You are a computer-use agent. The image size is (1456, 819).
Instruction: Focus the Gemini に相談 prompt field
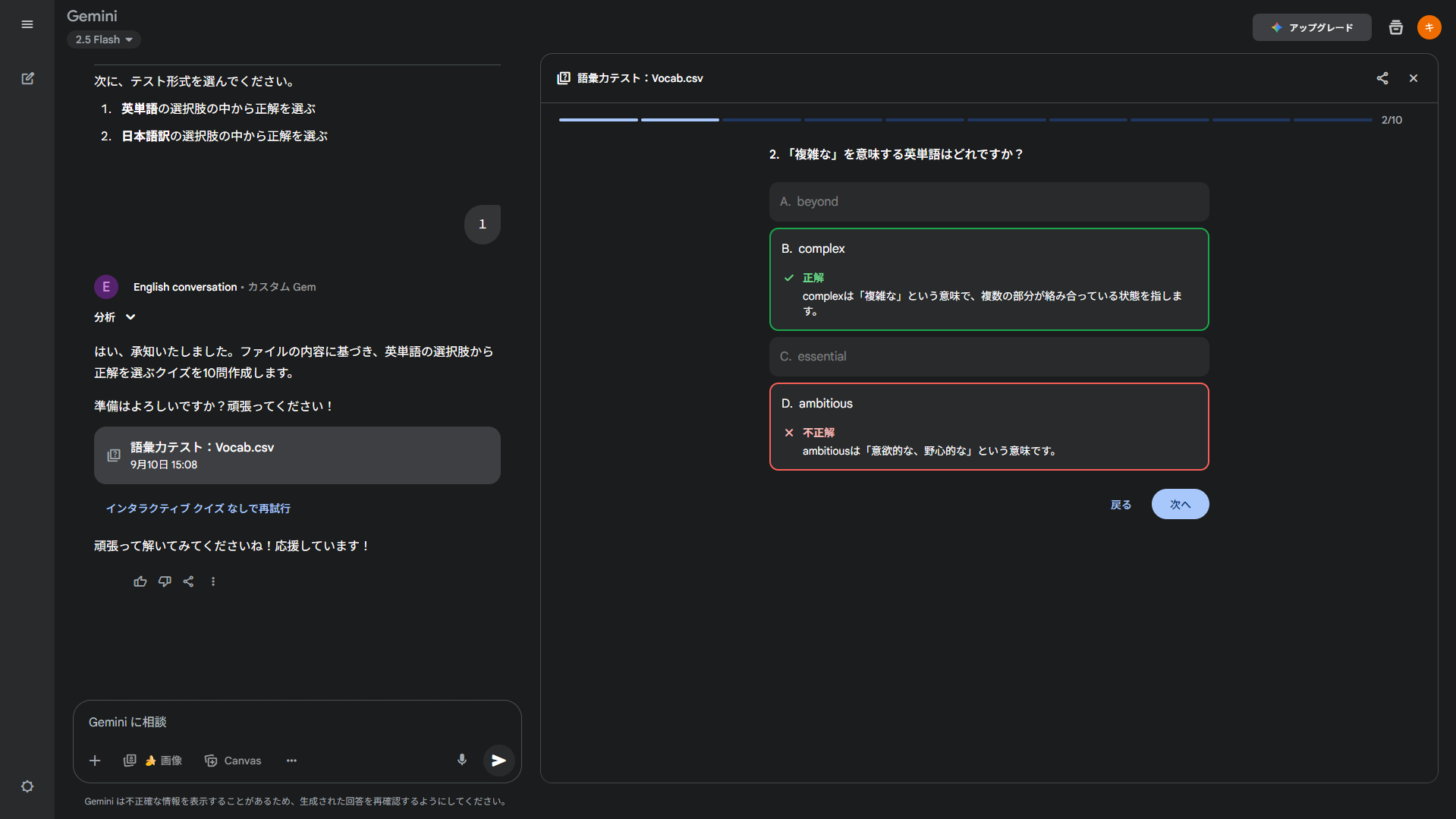tap(297, 723)
